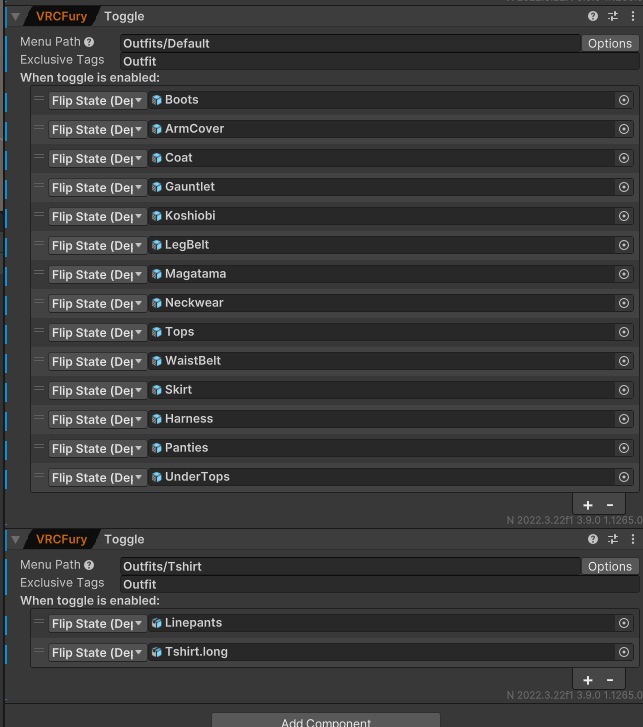
Task: Open help for Outfits/Default Toggle component
Action: pos(592,16)
